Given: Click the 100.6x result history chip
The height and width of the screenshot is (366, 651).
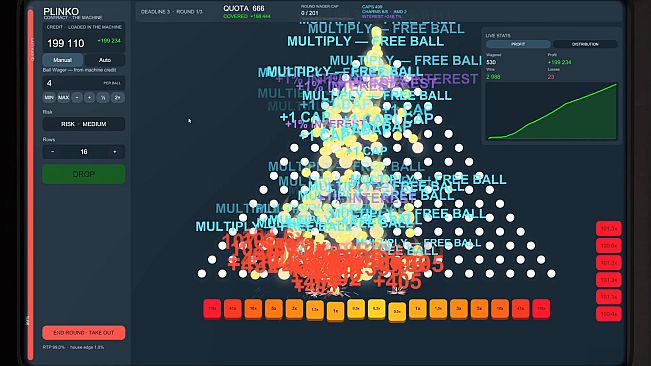Looking at the screenshot, I should click(x=609, y=246).
